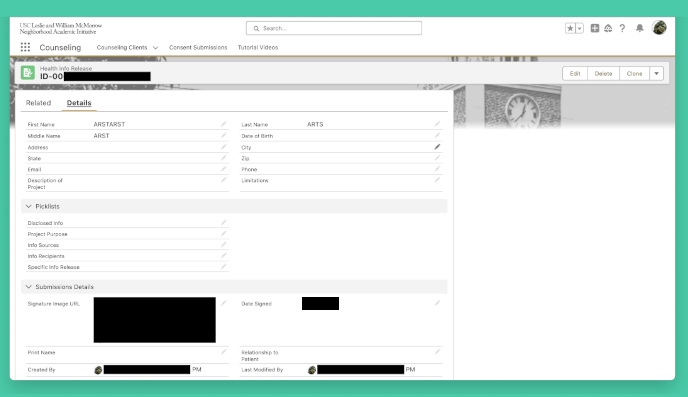Screen dimensions: 688x397
Task: Open the Salesforce setup assistant icon
Action: (x=608, y=29)
